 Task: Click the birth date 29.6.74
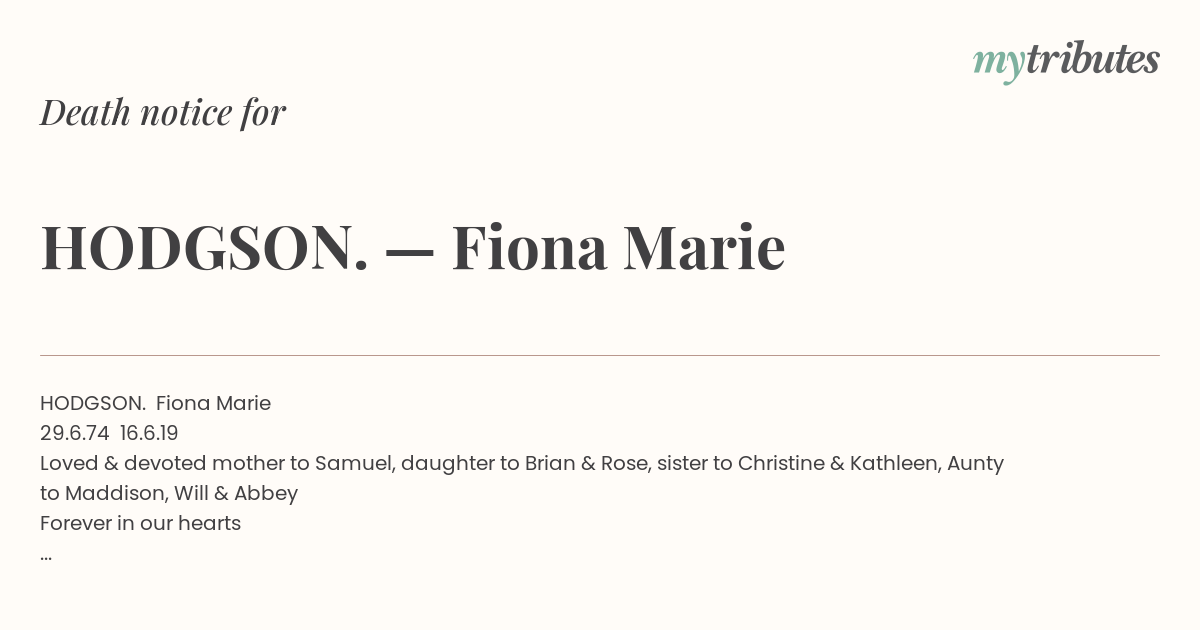pyautogui.click(x=74, y=433)
